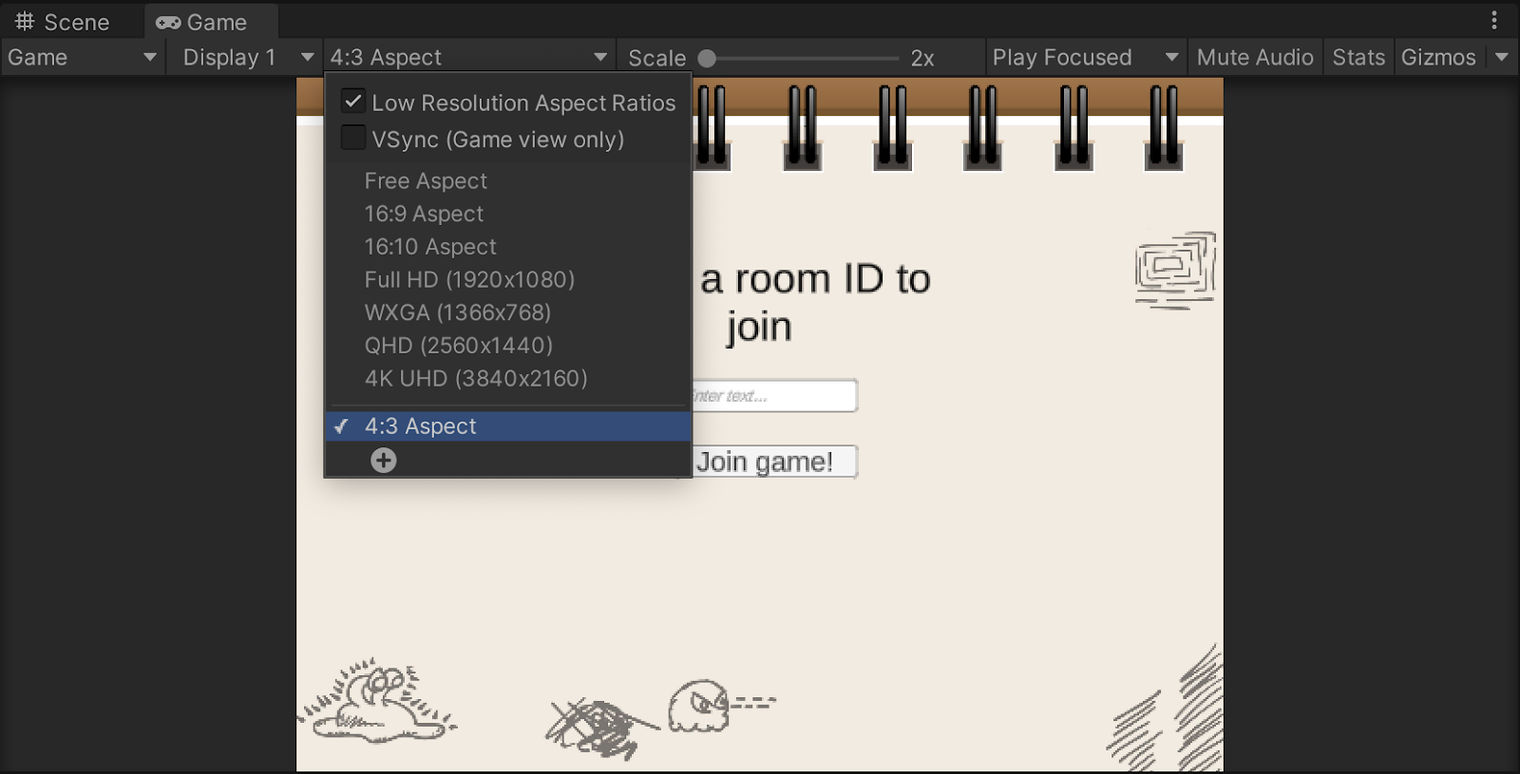Click the plus icon to add custom resolution
The width and height of the screenshot is (1520, 774).
click(x=383, y=459)
